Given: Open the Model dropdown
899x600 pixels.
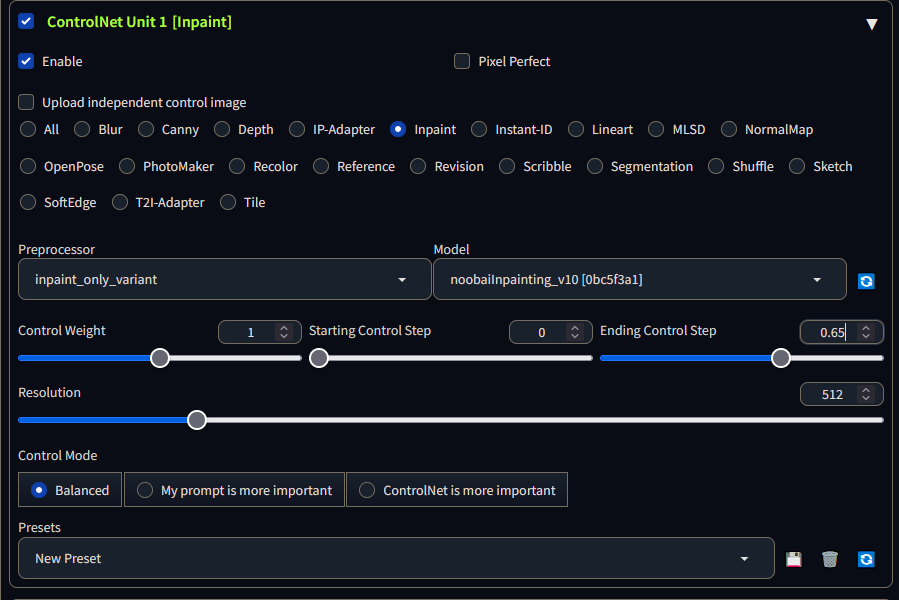Looking at the screenshot, I should (x=639, y=280).
